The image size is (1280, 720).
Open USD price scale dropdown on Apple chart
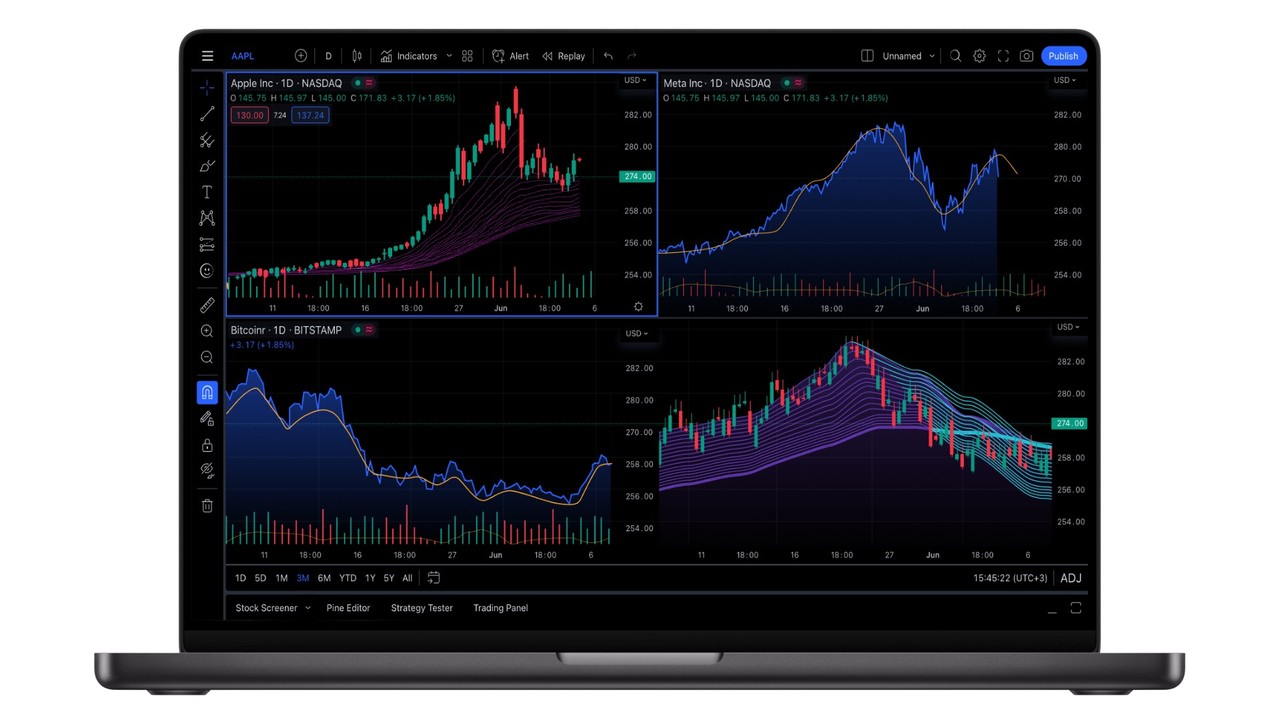click(634, 80)
